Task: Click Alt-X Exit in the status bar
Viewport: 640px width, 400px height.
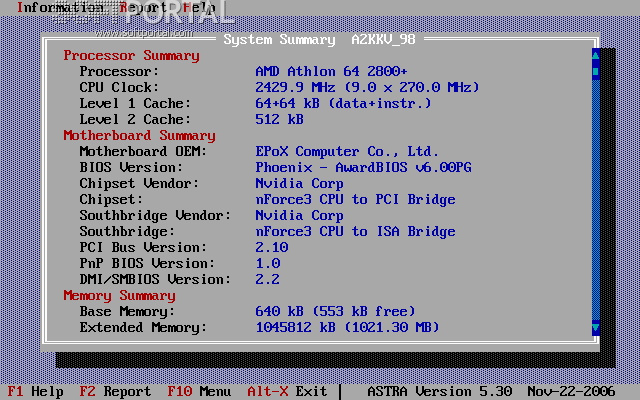Action: 287,391
